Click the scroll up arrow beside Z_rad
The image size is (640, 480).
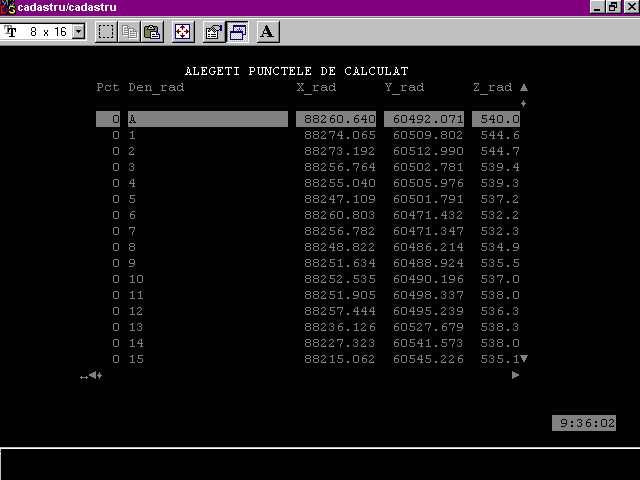(523, 88)
